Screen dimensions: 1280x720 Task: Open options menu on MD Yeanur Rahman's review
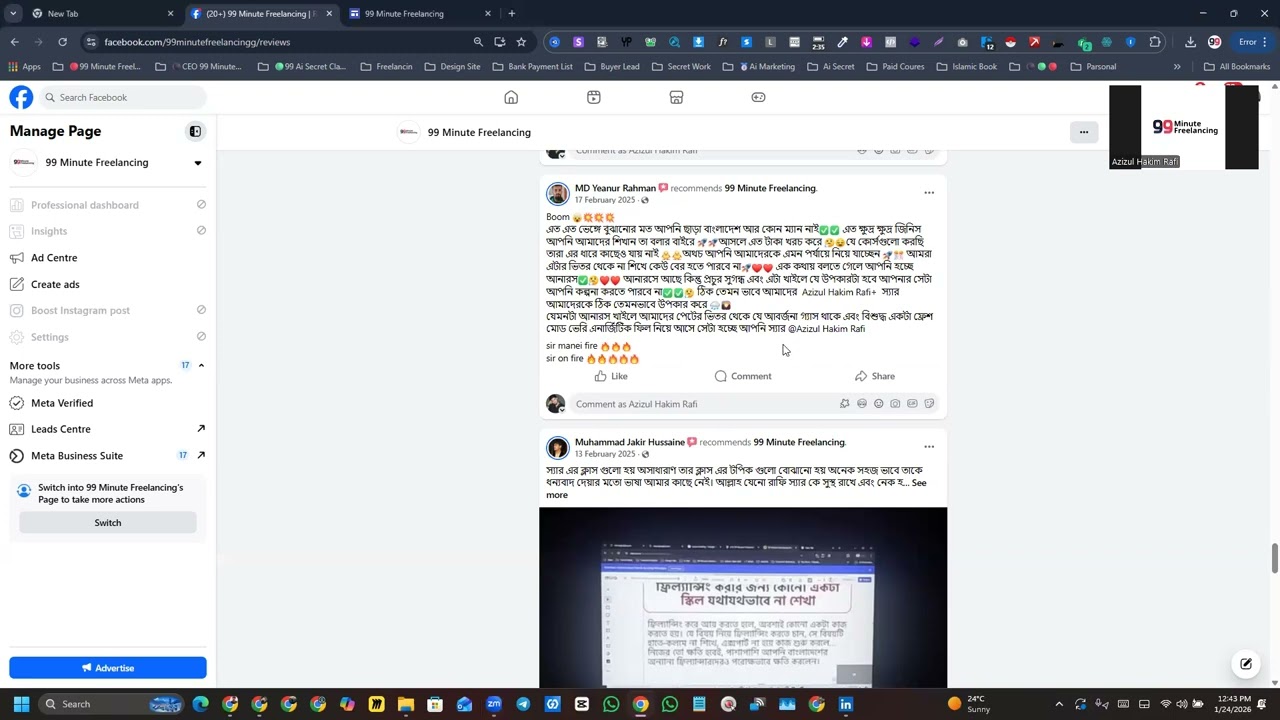(x=929, y=192)
